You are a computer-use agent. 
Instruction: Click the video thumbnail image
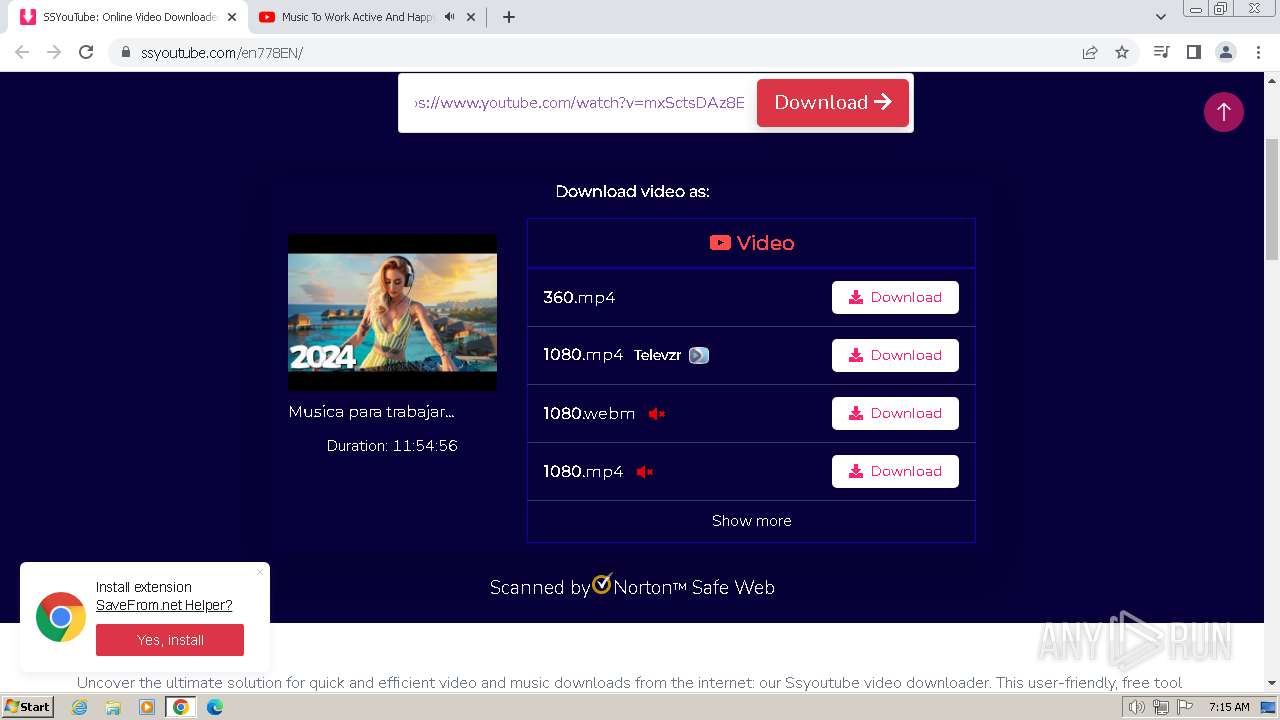pyautogui.click(x=392, y=312)
